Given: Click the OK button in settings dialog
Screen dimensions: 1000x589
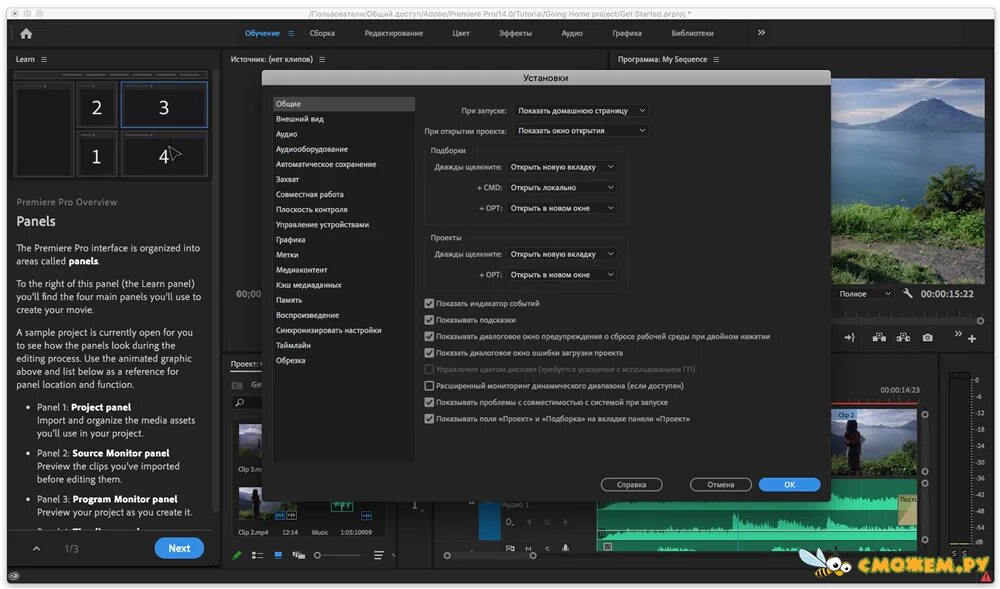Looking at the screenshot, I should (x=789, y=484).
